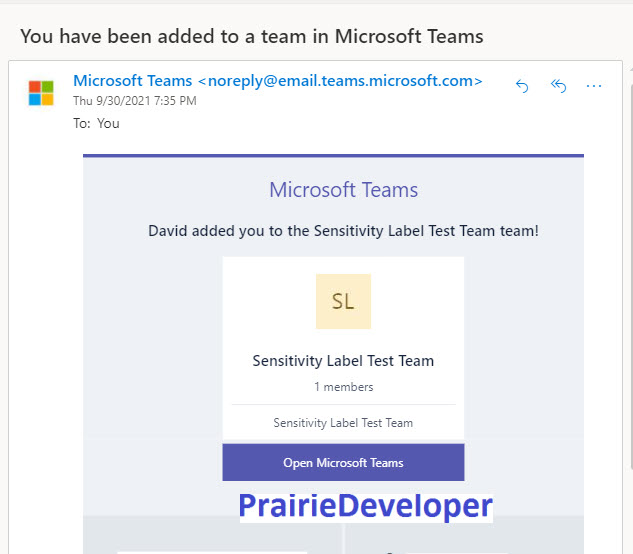
Task: Click the "David added you" message line
Action: pos(344,231)
